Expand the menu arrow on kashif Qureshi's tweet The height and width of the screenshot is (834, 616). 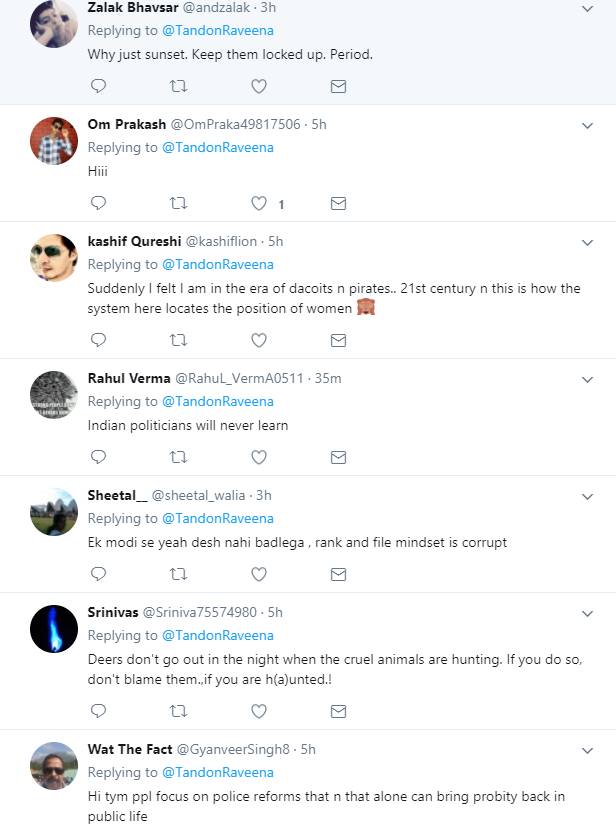pyautogui.click(x=589, y=242)
